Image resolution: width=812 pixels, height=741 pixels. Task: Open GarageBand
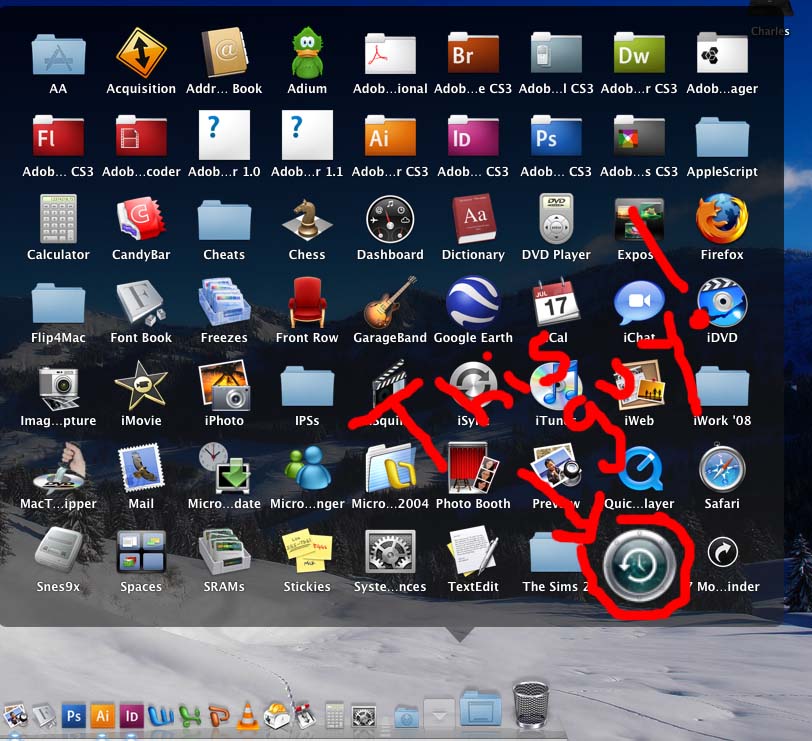(x=390, y=302)
